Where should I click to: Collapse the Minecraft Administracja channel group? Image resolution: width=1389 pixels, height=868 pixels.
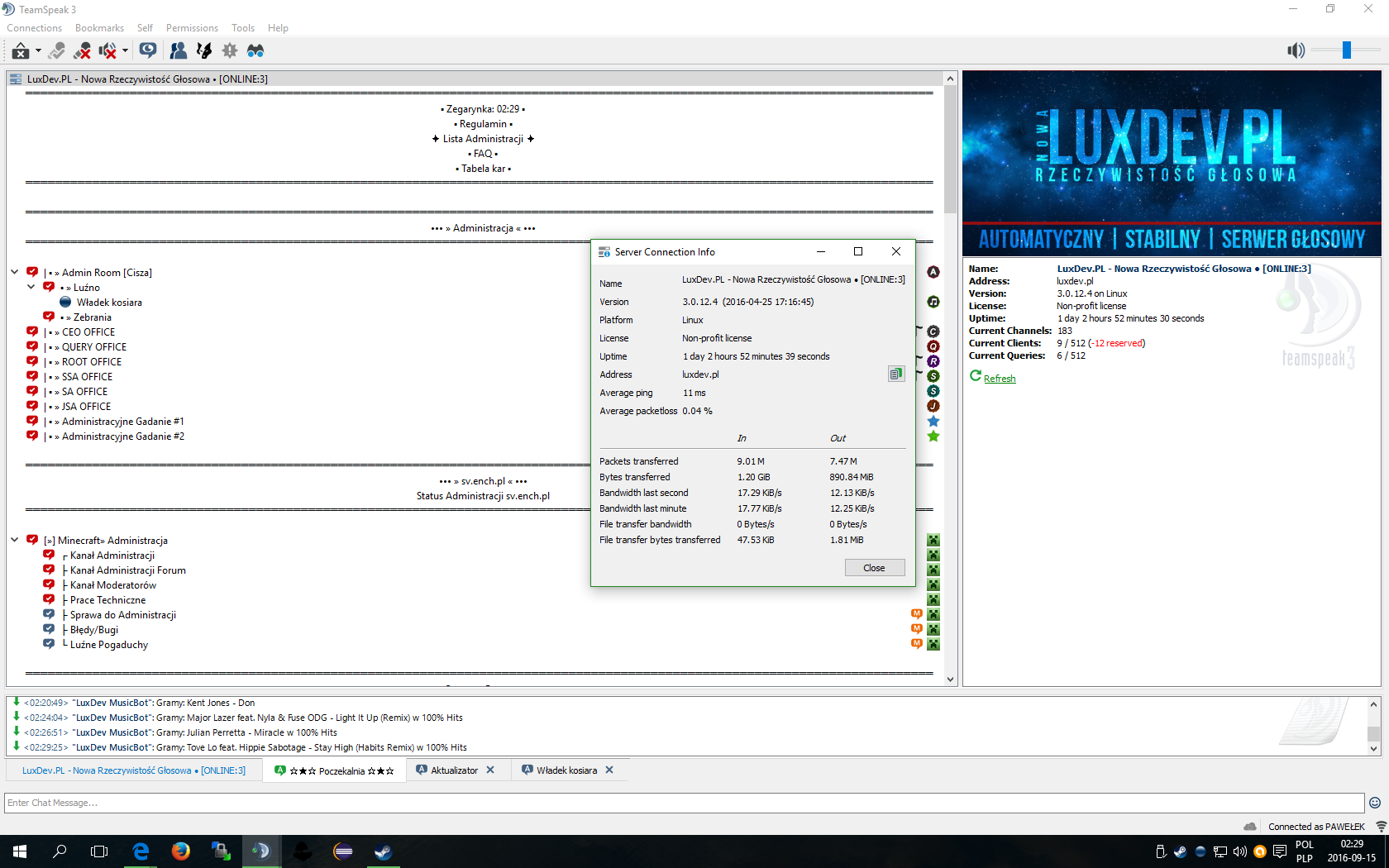click(15, 540)
